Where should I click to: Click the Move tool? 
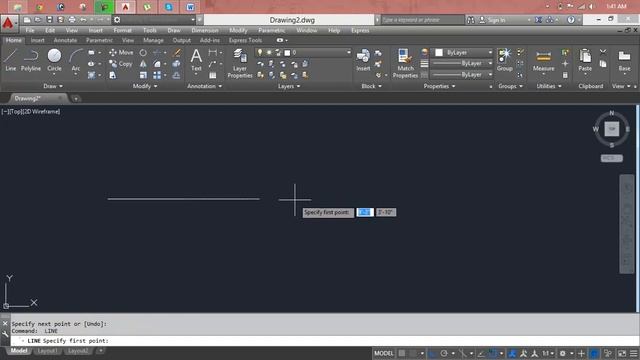click(121, 53)
